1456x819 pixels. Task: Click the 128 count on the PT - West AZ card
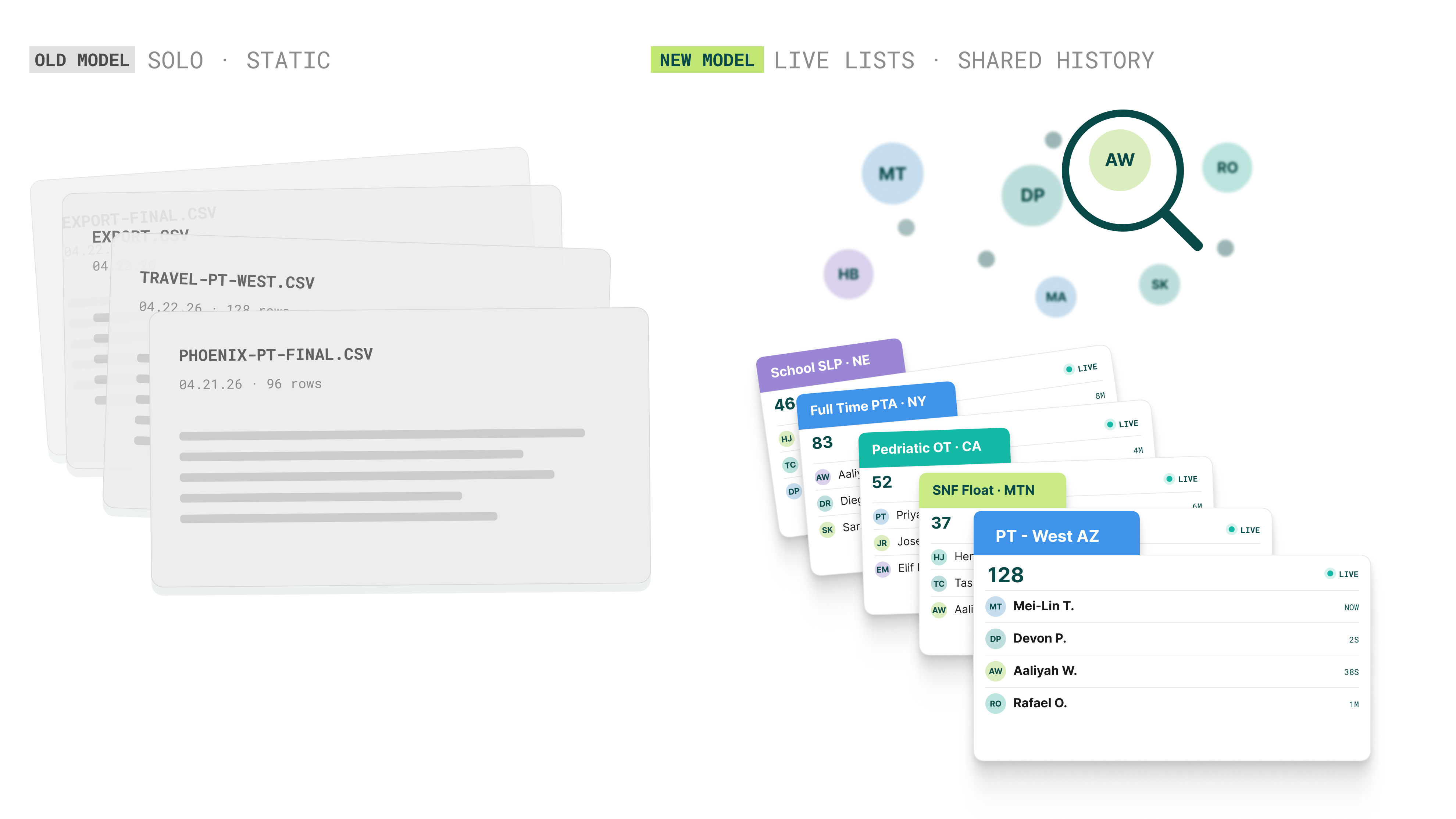point(1005,575)
